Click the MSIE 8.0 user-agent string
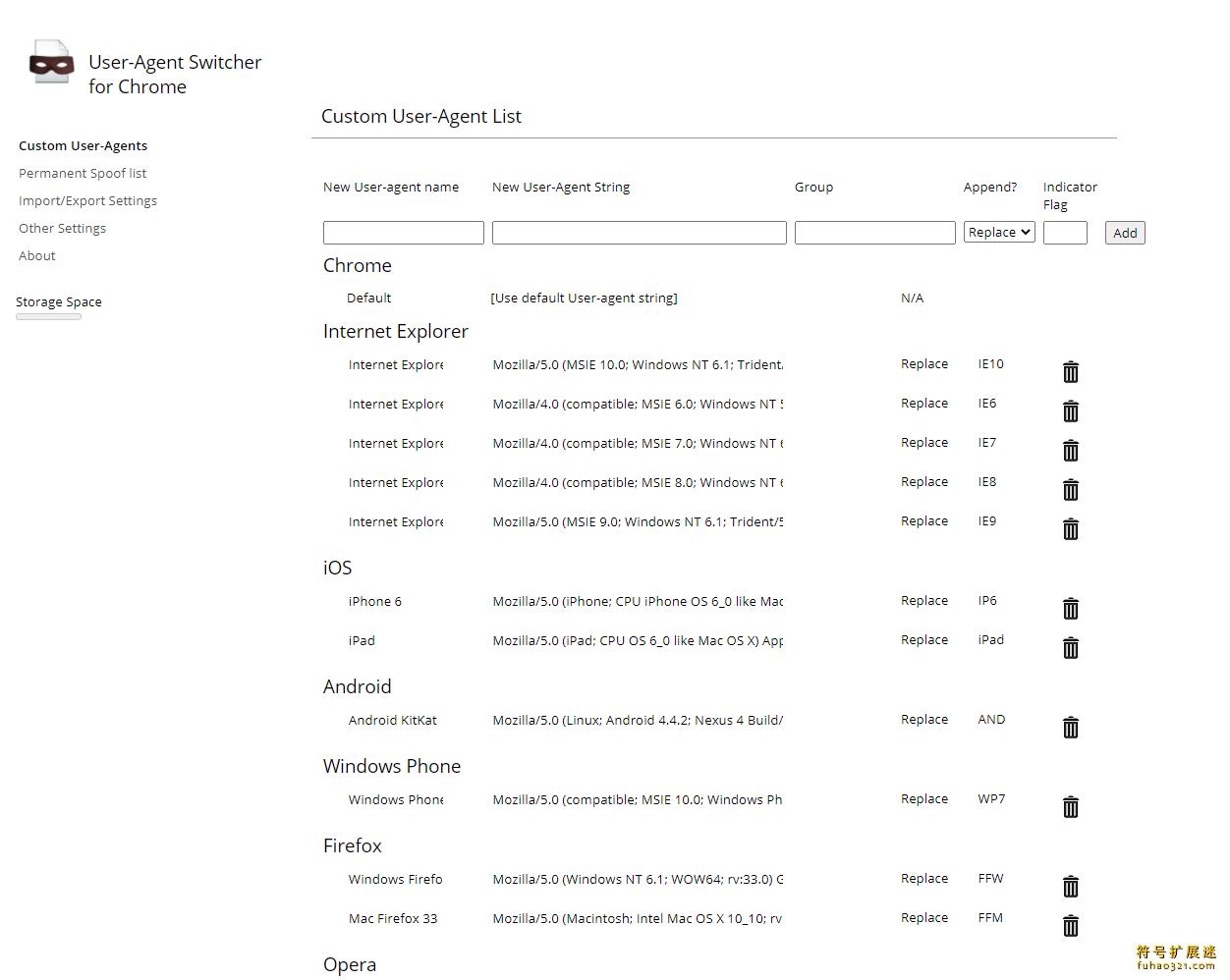This screenshot has width=1230, height=980. 638,482
